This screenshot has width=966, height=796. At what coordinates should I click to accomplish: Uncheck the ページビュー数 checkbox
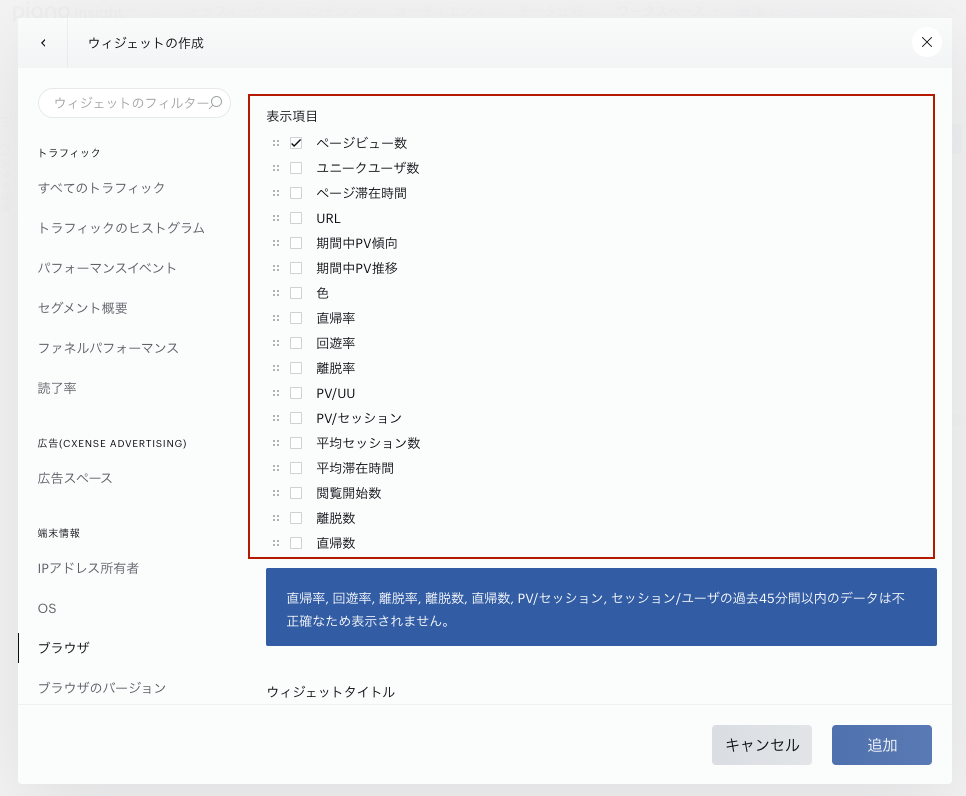point(296,143)
